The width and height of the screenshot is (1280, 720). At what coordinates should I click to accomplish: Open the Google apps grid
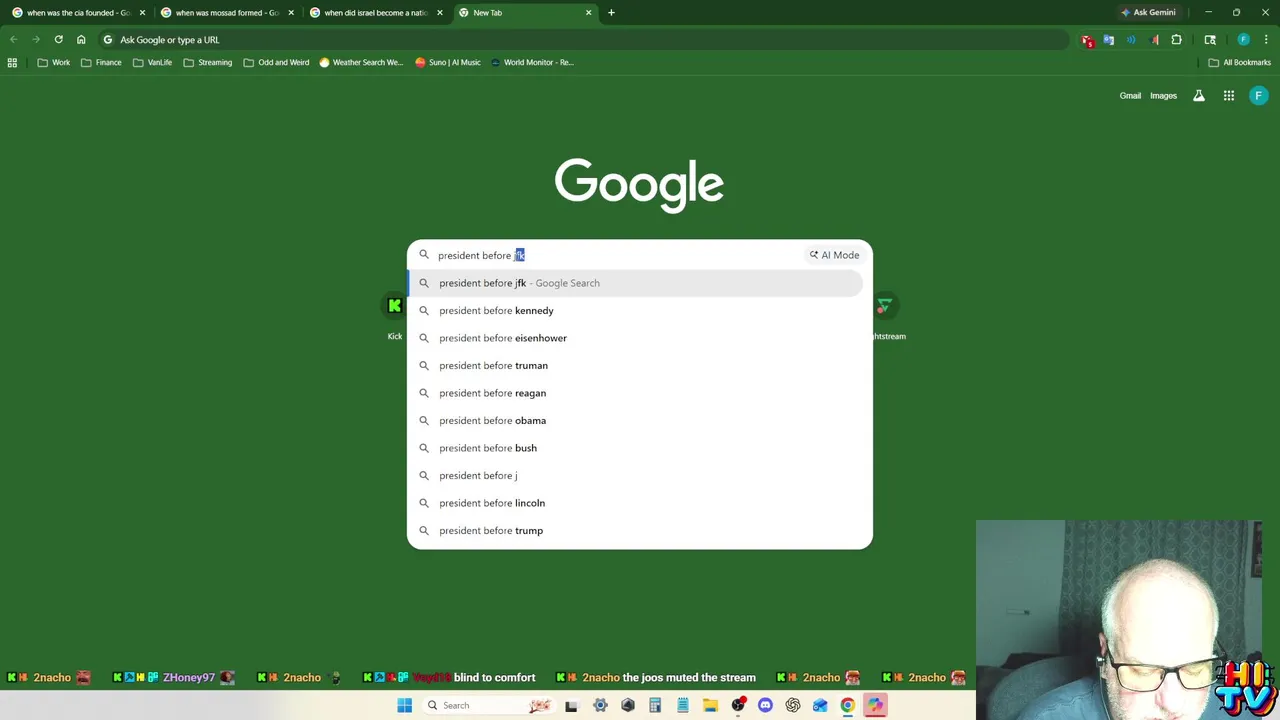pos(1228,96)
